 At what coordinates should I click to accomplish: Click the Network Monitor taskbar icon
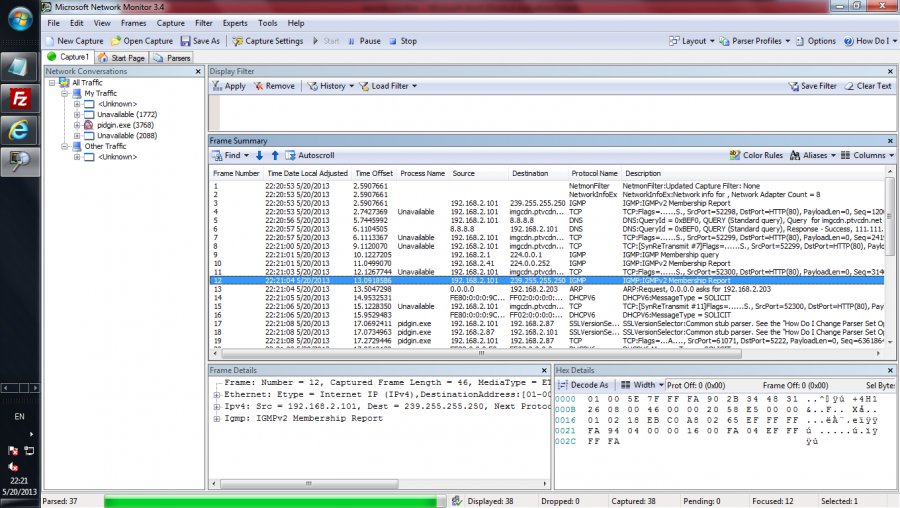20,162
